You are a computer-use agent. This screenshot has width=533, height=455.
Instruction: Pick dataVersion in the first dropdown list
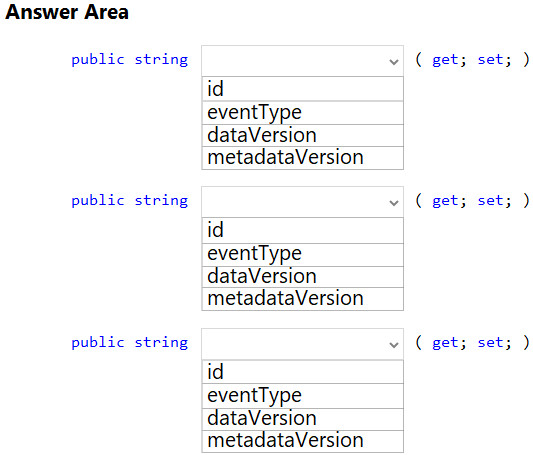coord(303,136)
